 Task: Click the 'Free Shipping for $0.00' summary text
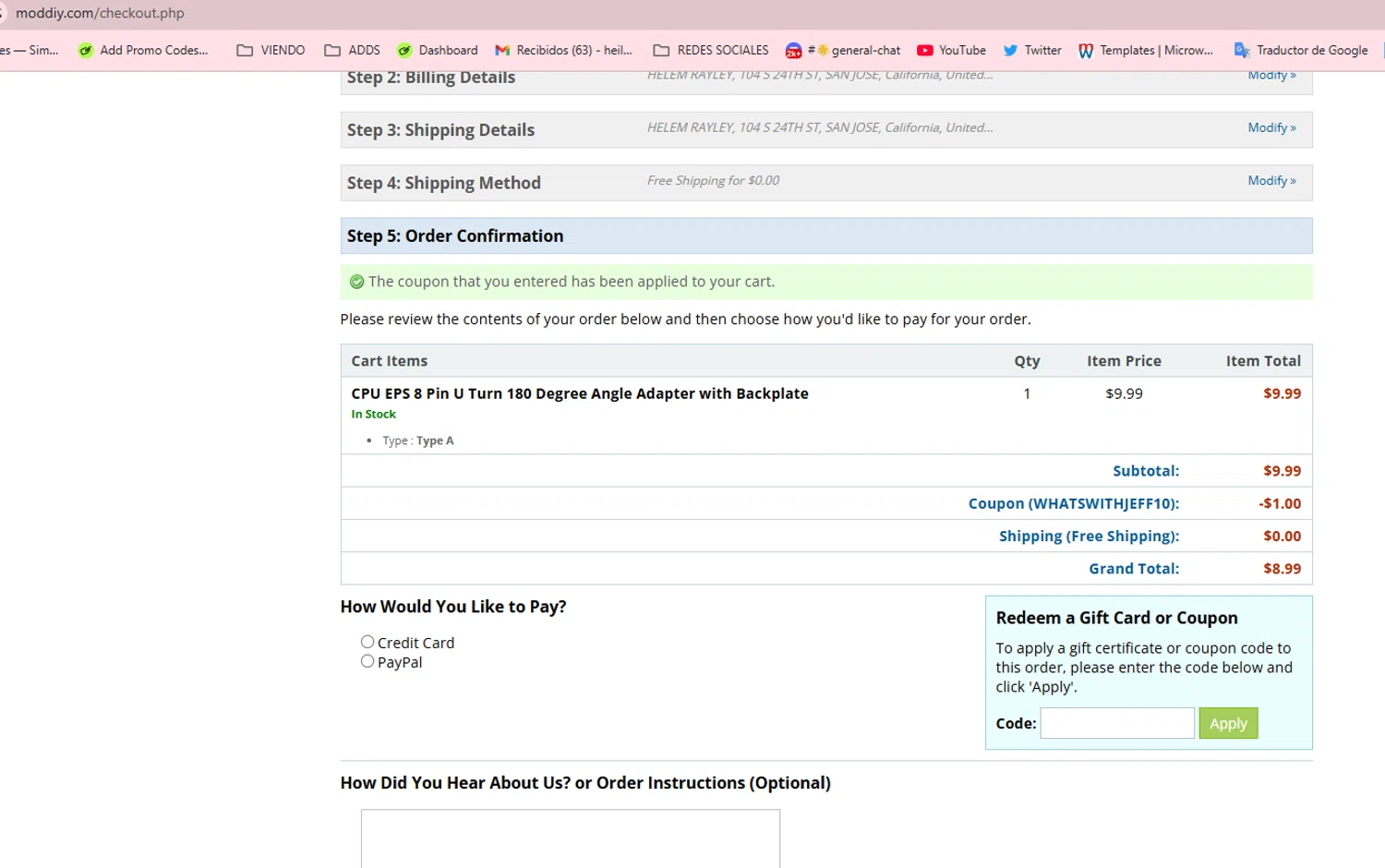[x=713, y=180]
